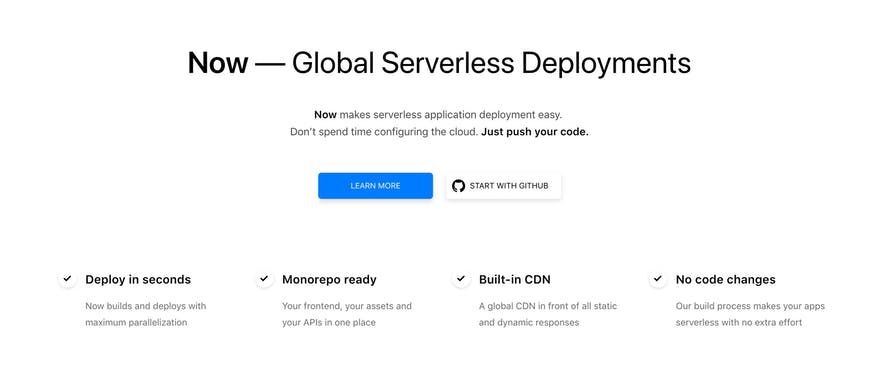Click the text 'Just push your code.'
Image resolution: width=889 pixels, height=380 pixels.
click(x=535, y=132)
